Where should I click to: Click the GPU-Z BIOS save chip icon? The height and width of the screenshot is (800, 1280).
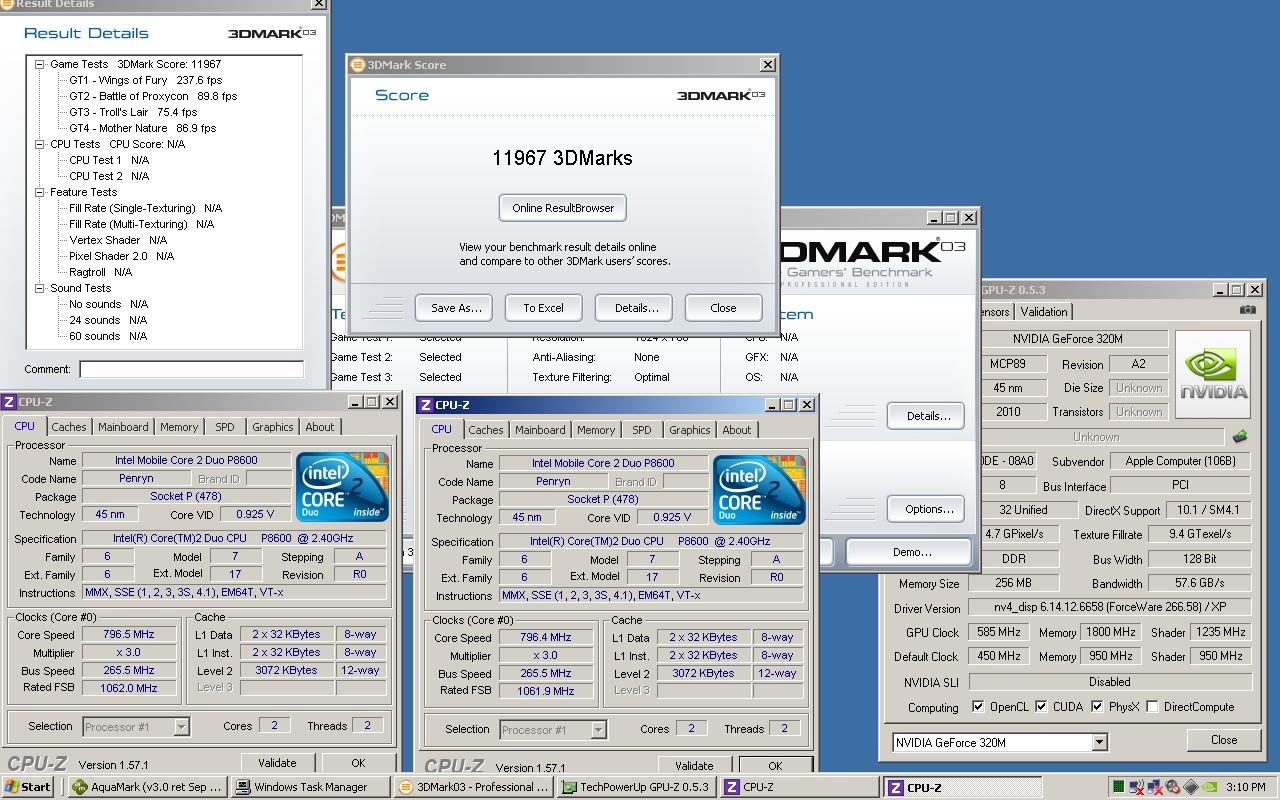(x=1240, y=437)
